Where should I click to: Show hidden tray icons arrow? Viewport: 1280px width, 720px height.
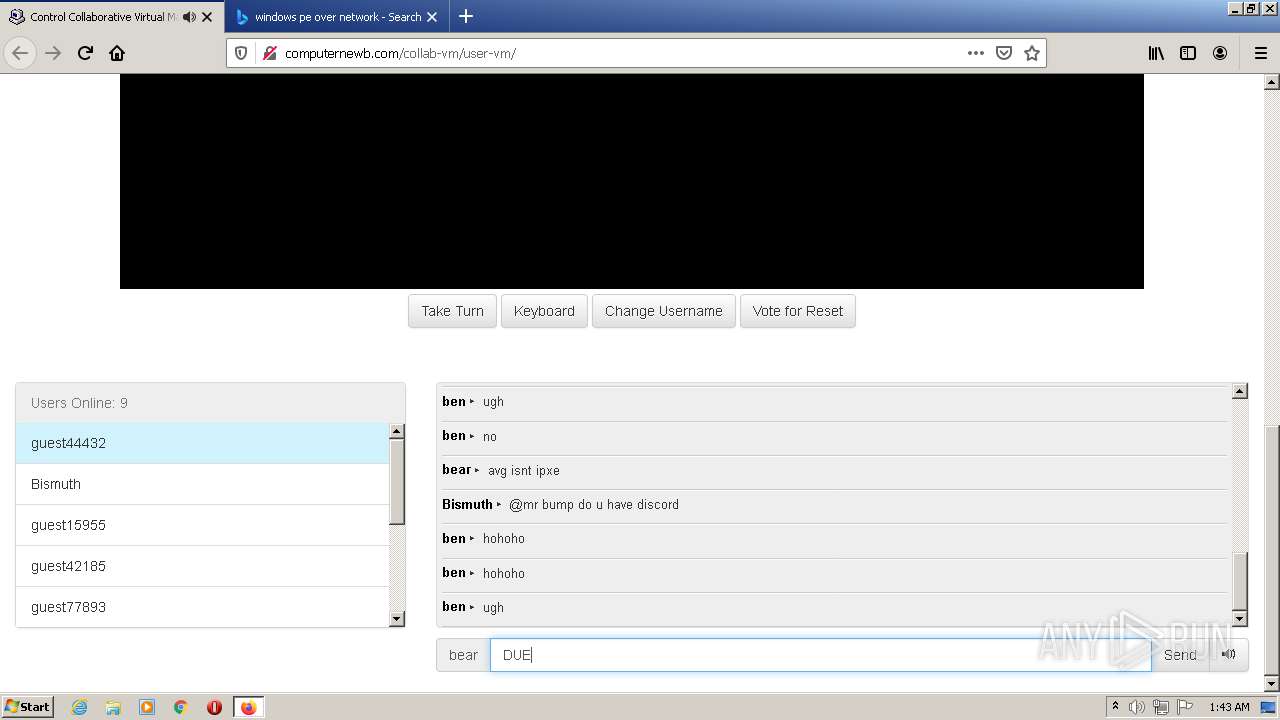pyautogui.click(x=1115, y=707)
